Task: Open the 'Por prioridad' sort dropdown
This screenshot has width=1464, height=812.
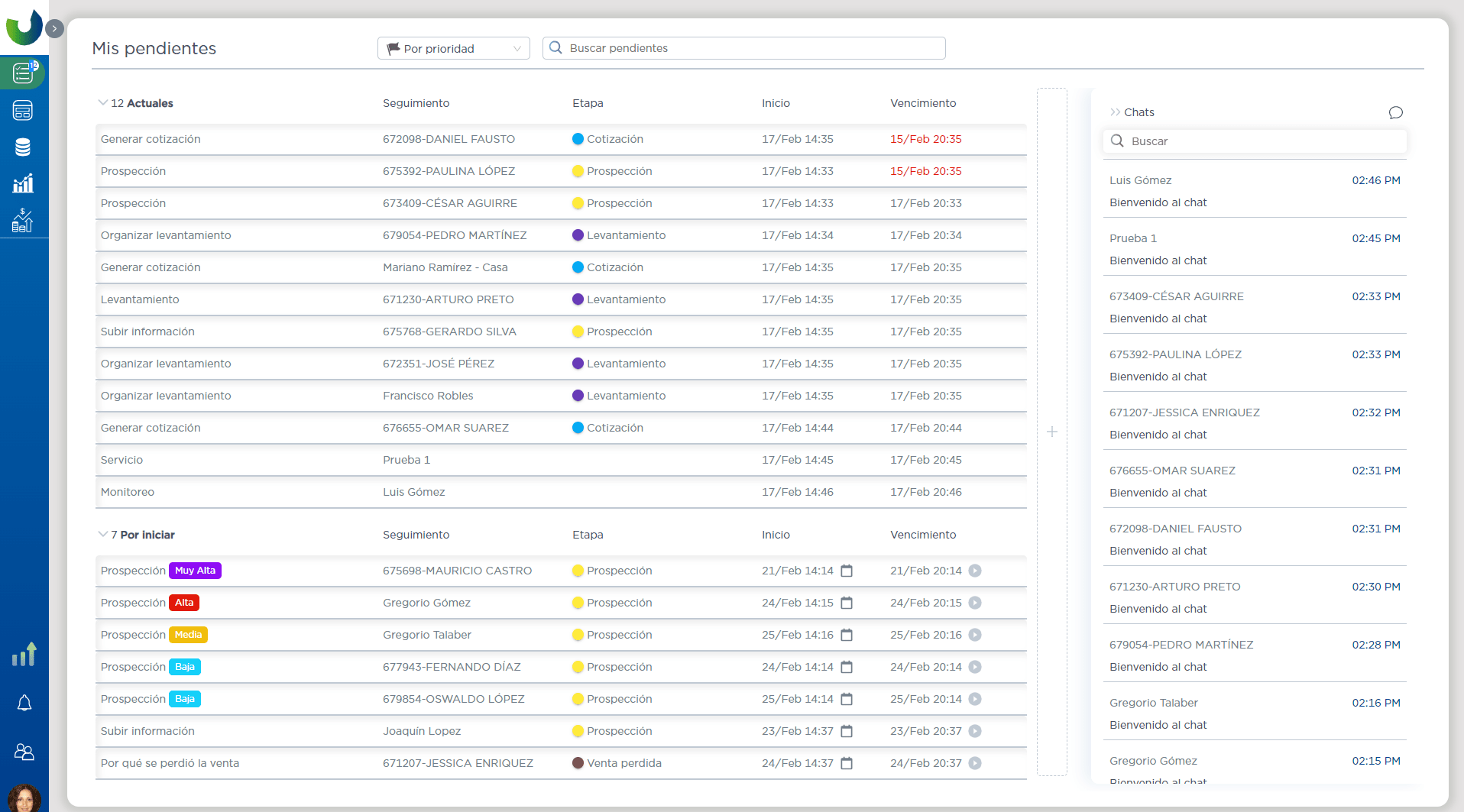Action: coord(453,48)
